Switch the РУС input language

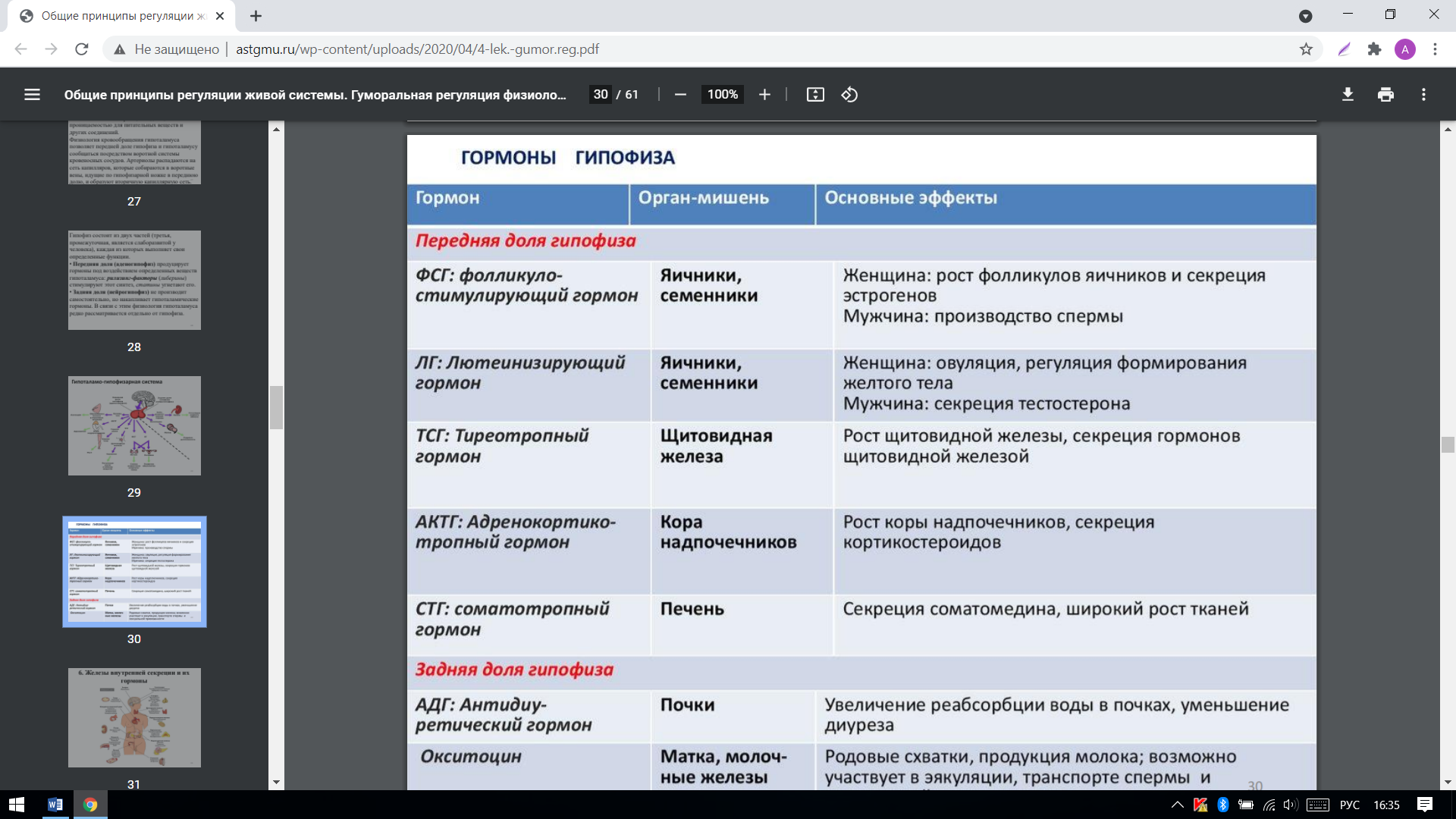coord(1350,805)
